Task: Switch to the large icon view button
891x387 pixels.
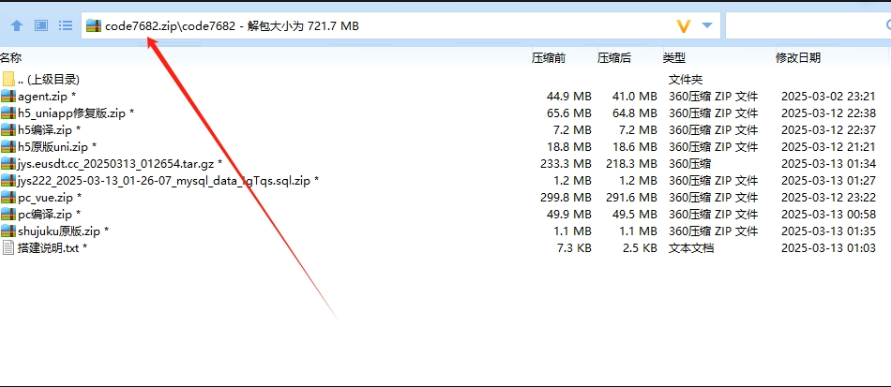Action: tap(41, 26)
